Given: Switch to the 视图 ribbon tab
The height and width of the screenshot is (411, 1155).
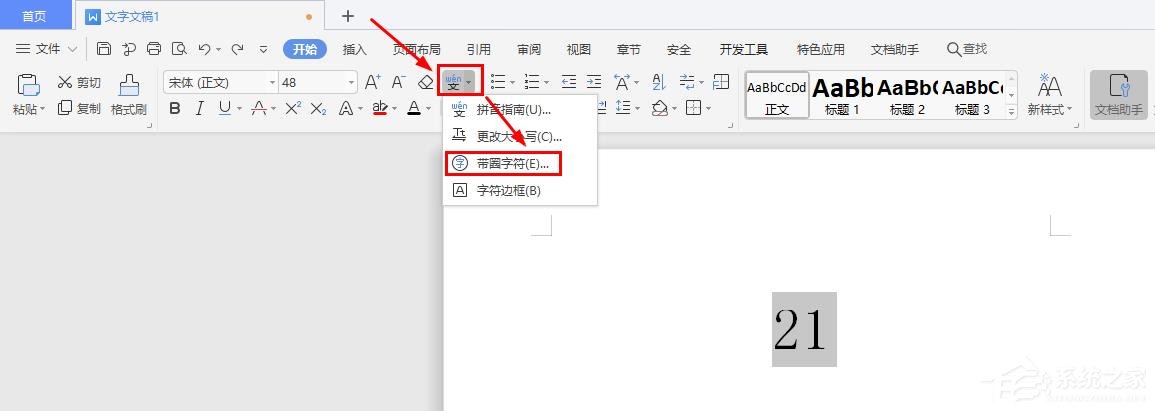Looking at the screenshot, I should [x=579, y=49].
